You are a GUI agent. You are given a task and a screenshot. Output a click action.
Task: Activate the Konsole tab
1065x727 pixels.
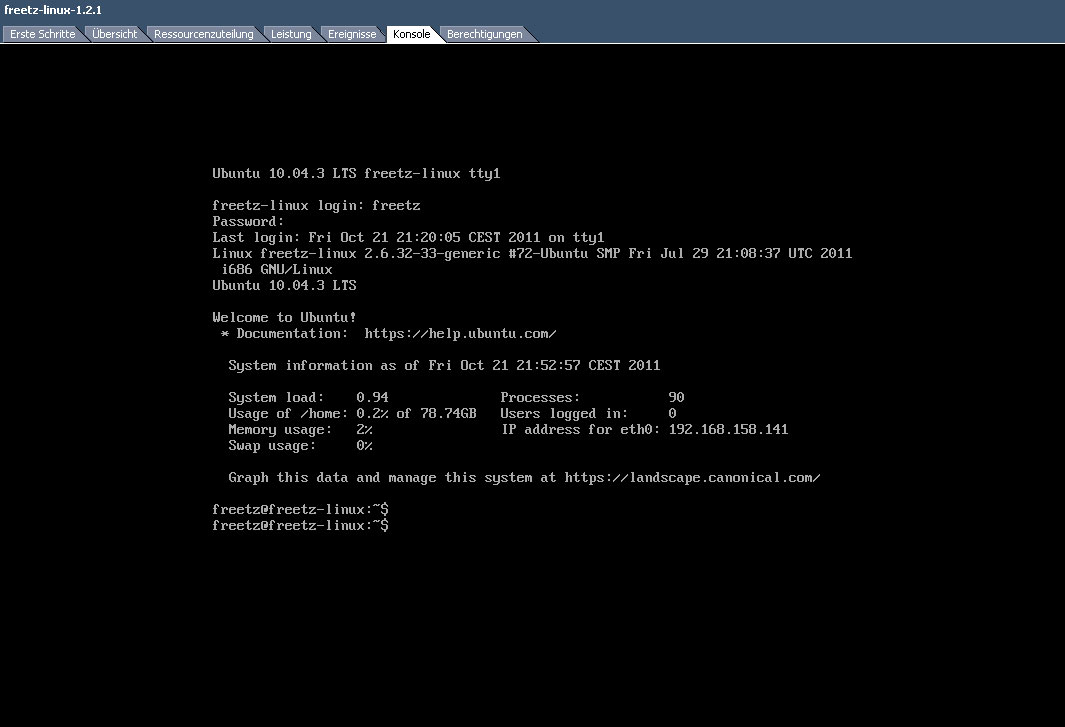pyautogui.click(x=411, y=34)
